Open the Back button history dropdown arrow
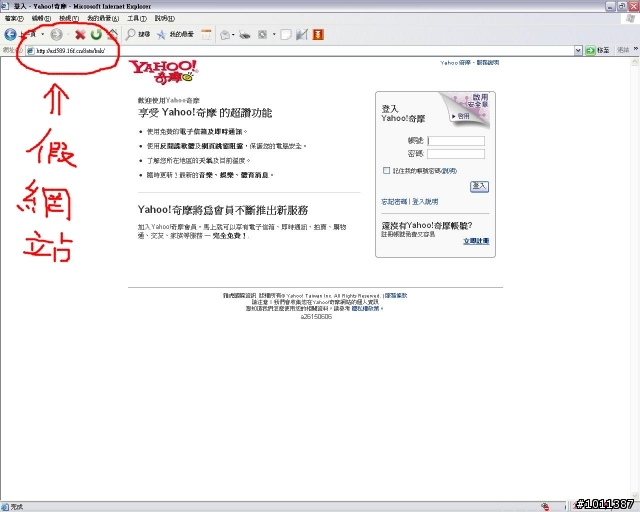 coord(42,35)
